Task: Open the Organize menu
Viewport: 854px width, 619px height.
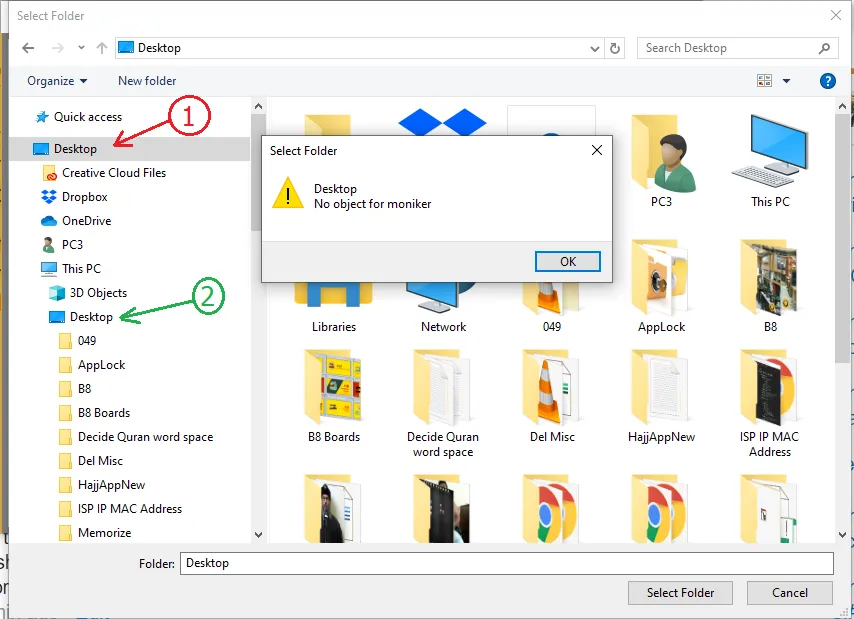Action: 57,81
